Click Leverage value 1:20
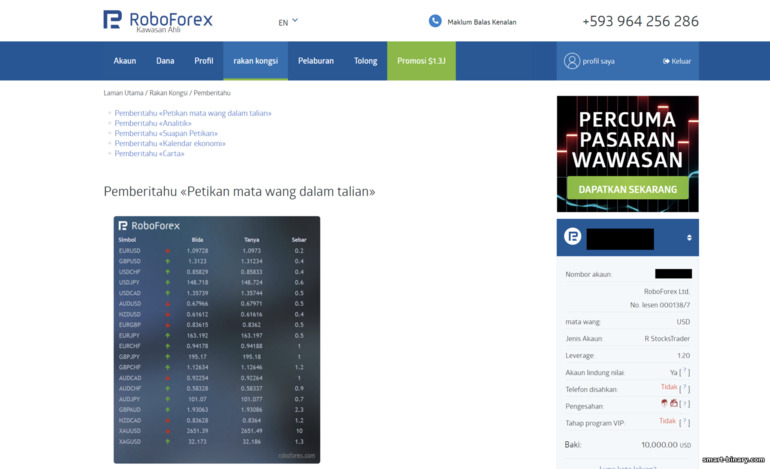 tap(684, 356)
